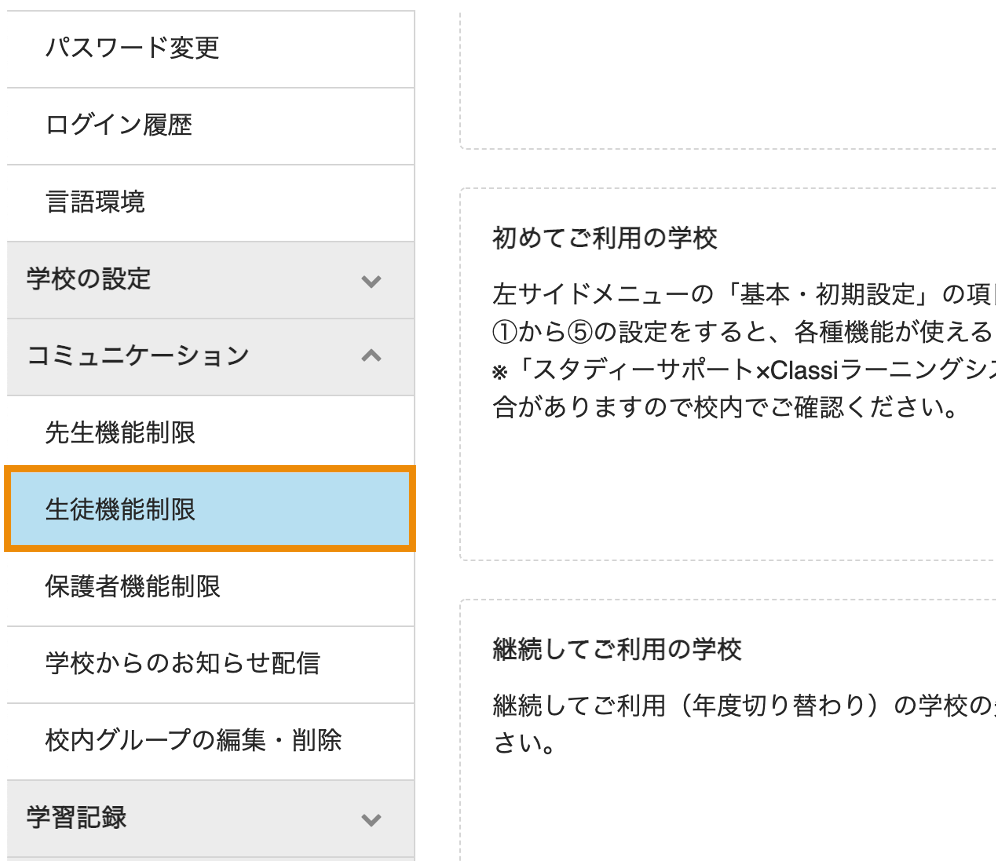The image size is (996, 866).
Task: Open 保護者機能制限 settings
Action: (210, 586)
